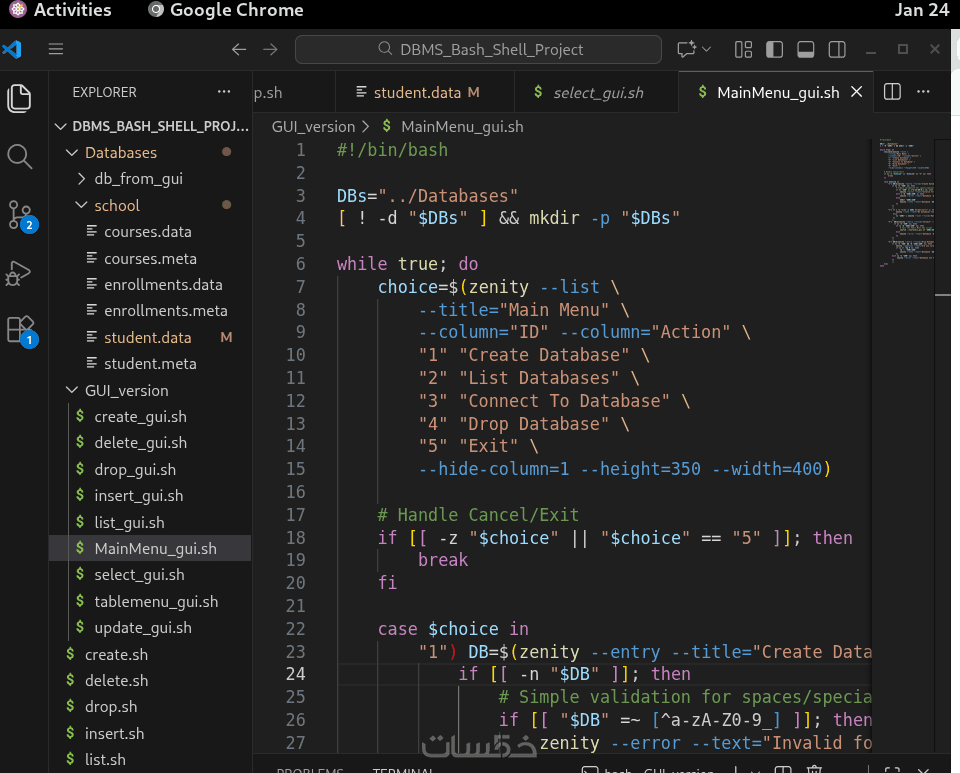Screen dimensions: 960x773
Task: Toggle the bottom panel layout button
Action: click(x=805, y=49)
